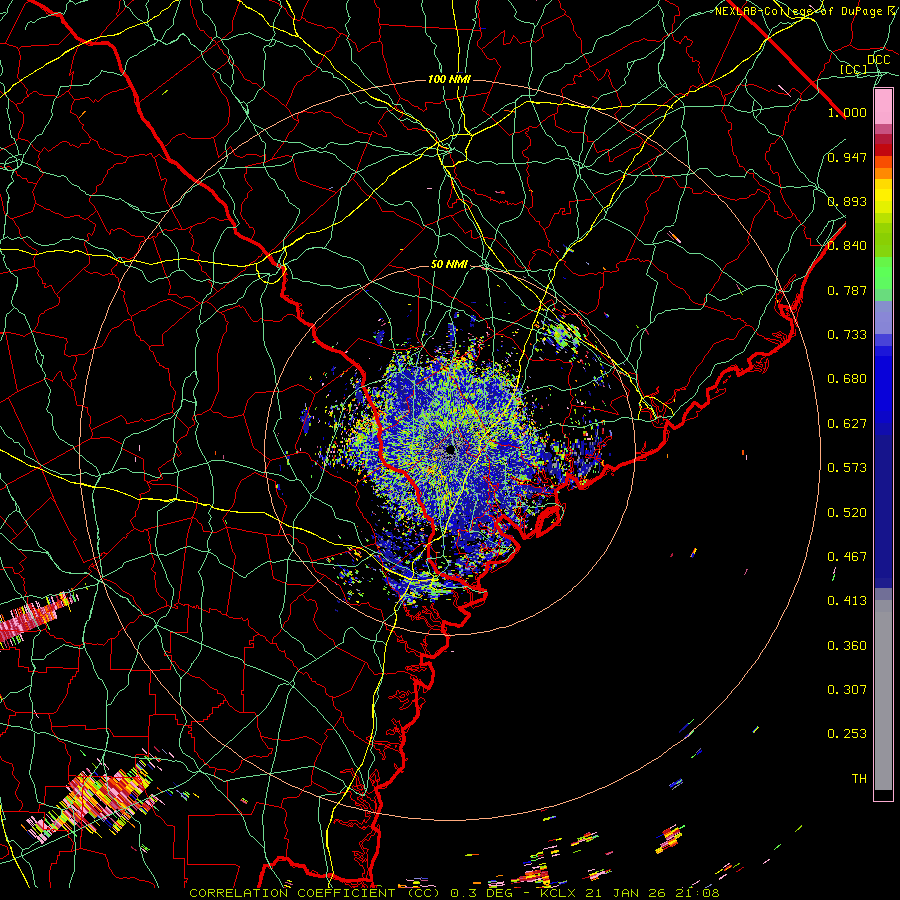
Task: Click the 0.733 scale value
Action: click(847, 335)
